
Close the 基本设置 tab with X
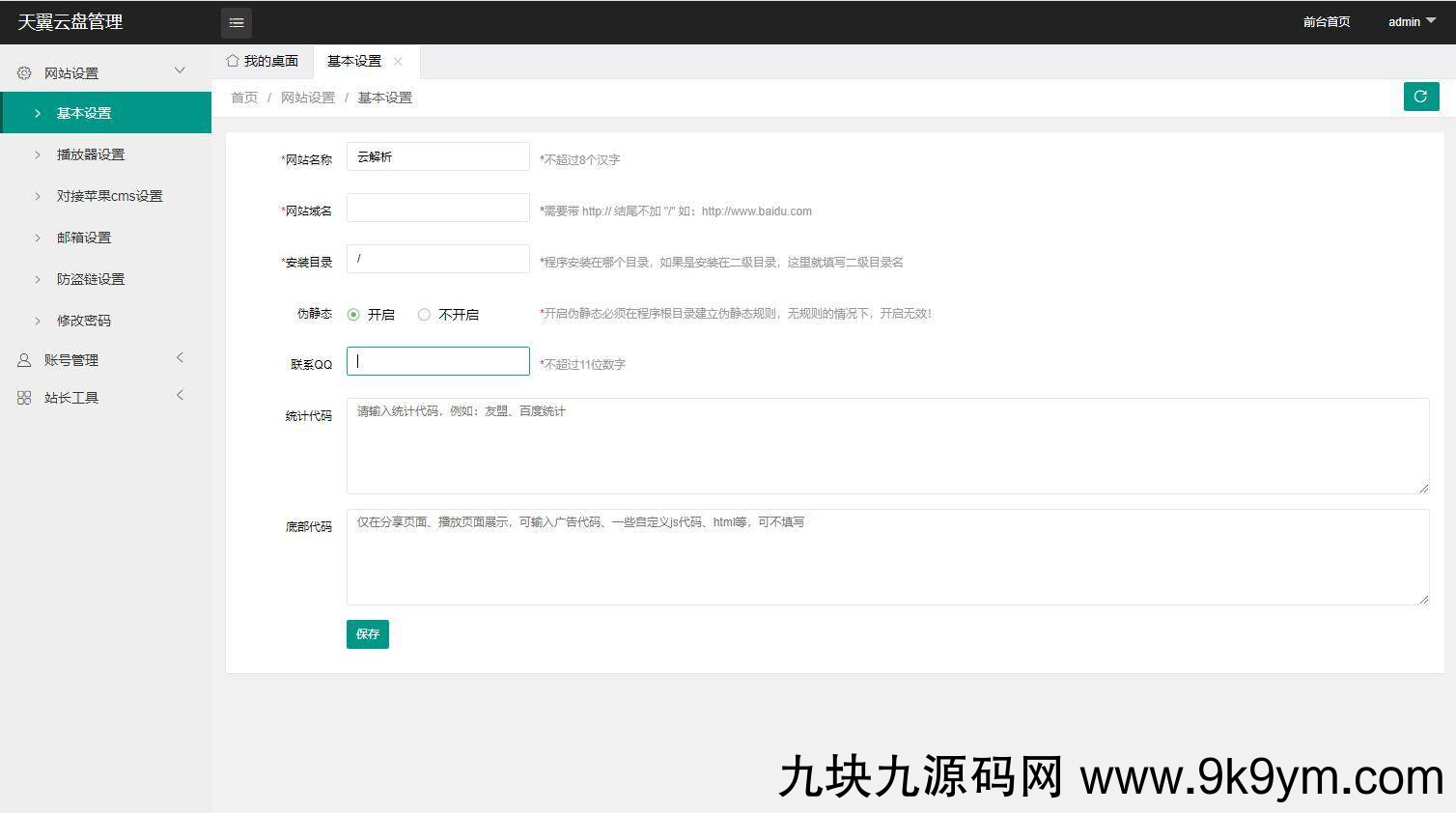tap(398, 61)
